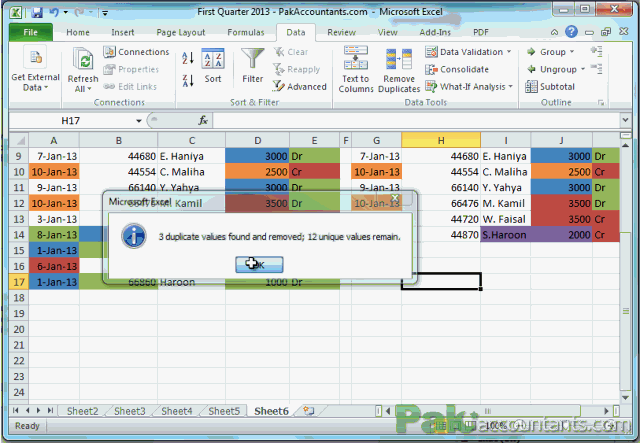Image resolution: width=640 pixels, height=443 pixels.
Task: Select column H header
Action: click(441, 140)
